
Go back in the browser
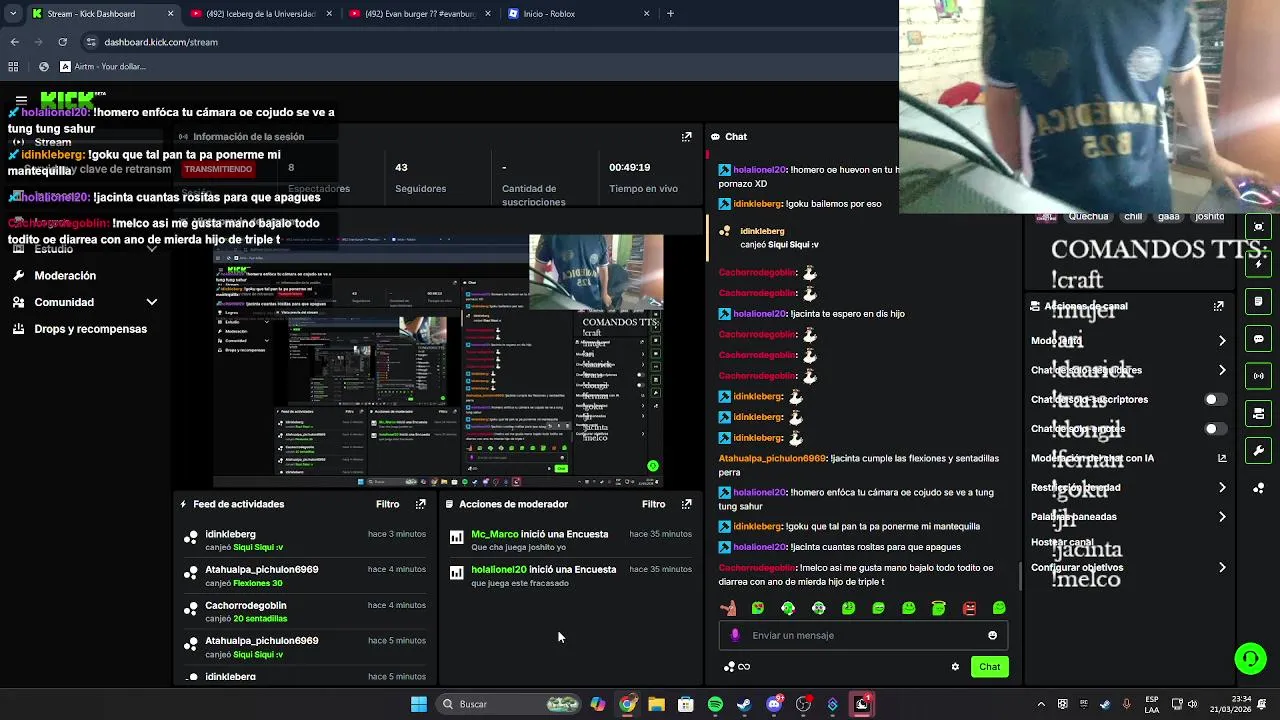coord(14,42)
